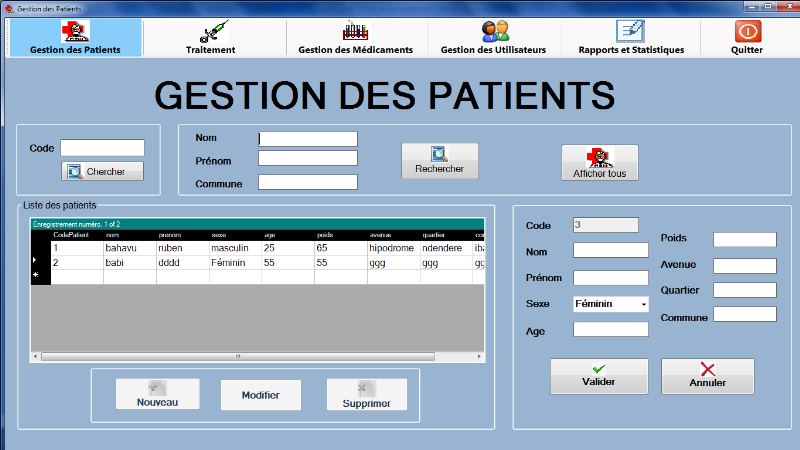The height and width of the screenshot is (450, 800).
Task: Click the Avenue input field
Action: click(x=745, y=265)
